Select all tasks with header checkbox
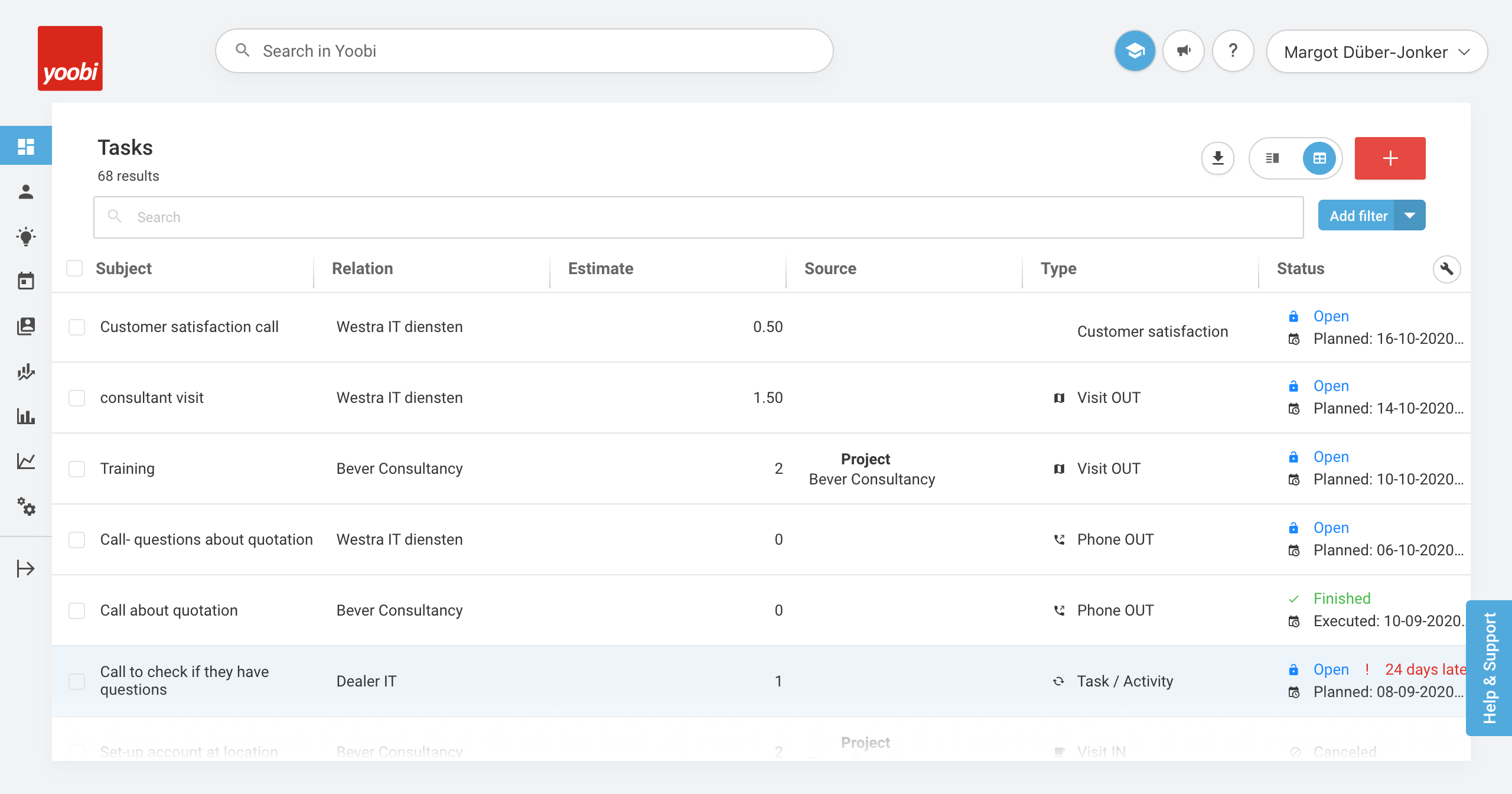This screenshot has height=794, width=1512. click(74, 269)
